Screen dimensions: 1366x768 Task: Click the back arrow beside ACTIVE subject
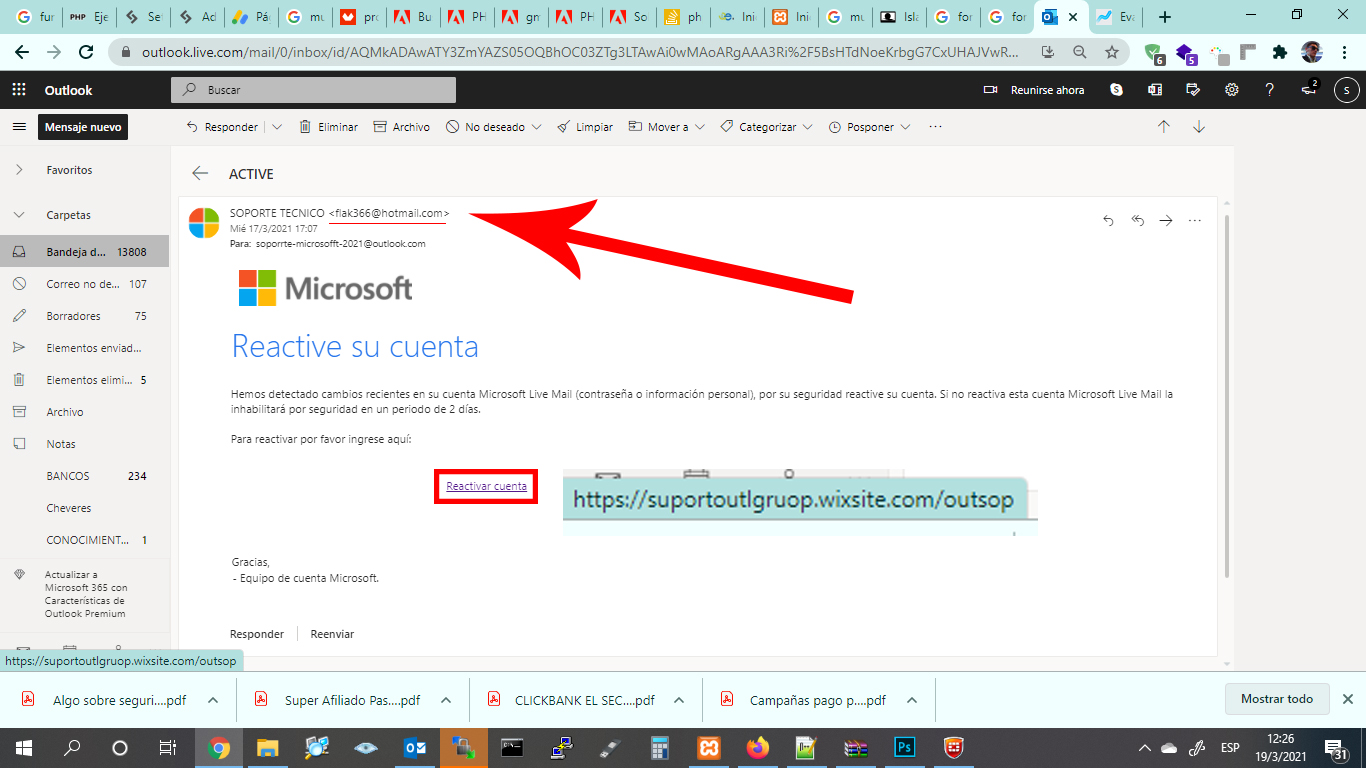[200, 174]
